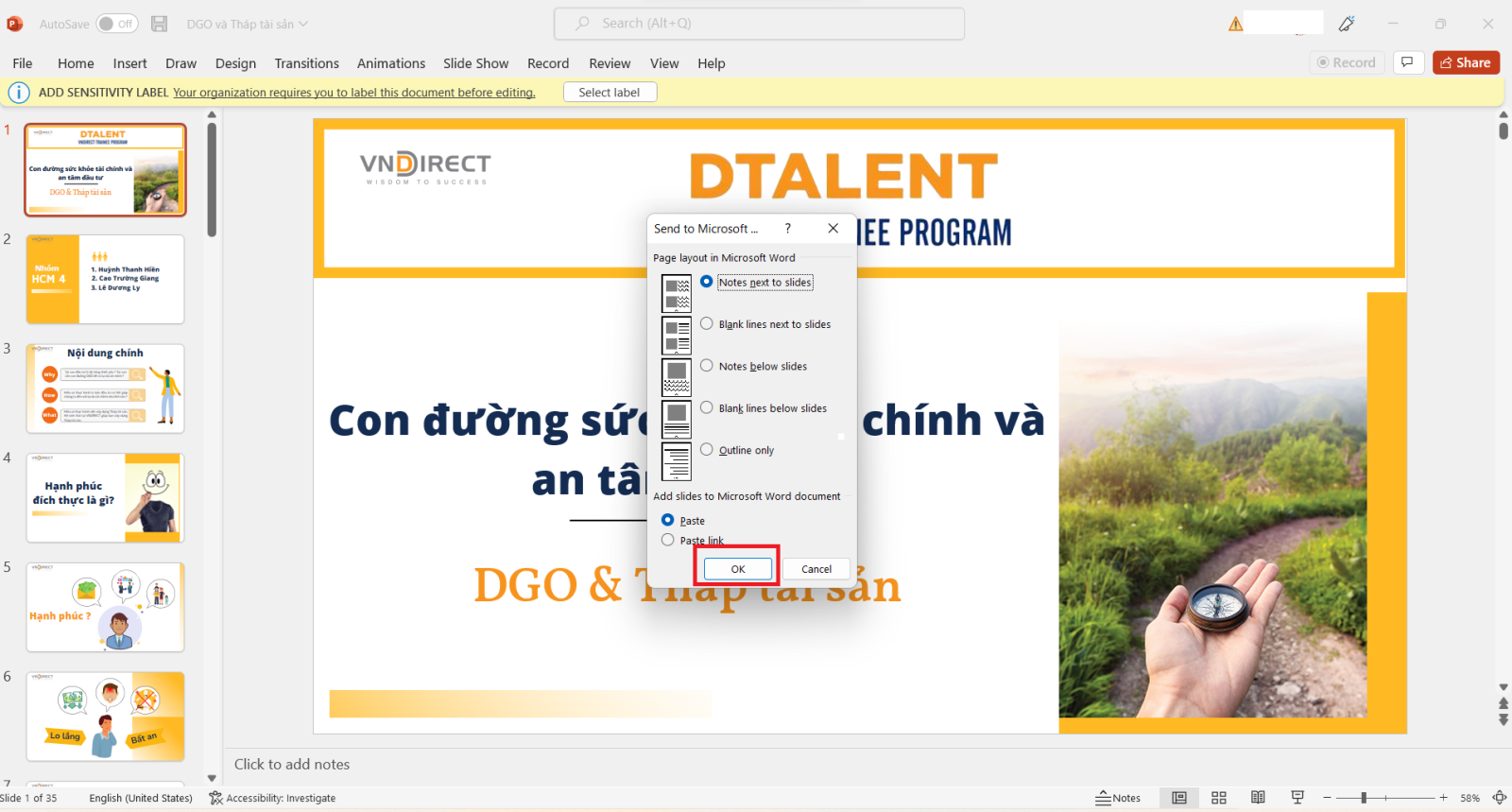Click zoom out minus icon
The image size is (1512, 812).
tap(1328, 798)
